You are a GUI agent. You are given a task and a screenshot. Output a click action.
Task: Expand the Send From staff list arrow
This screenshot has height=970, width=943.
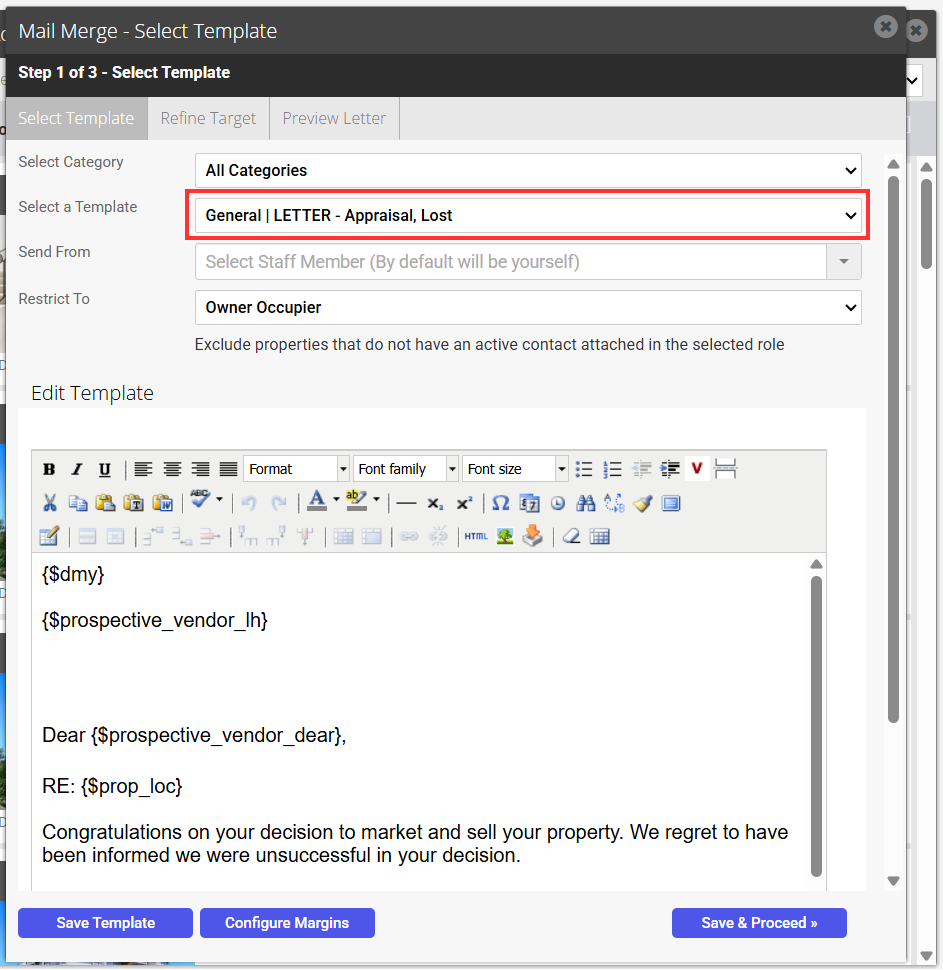click(844, 262)
